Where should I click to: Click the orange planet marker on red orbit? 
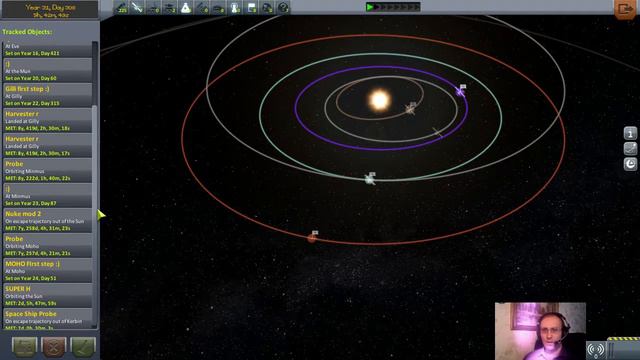click(312, 238)
